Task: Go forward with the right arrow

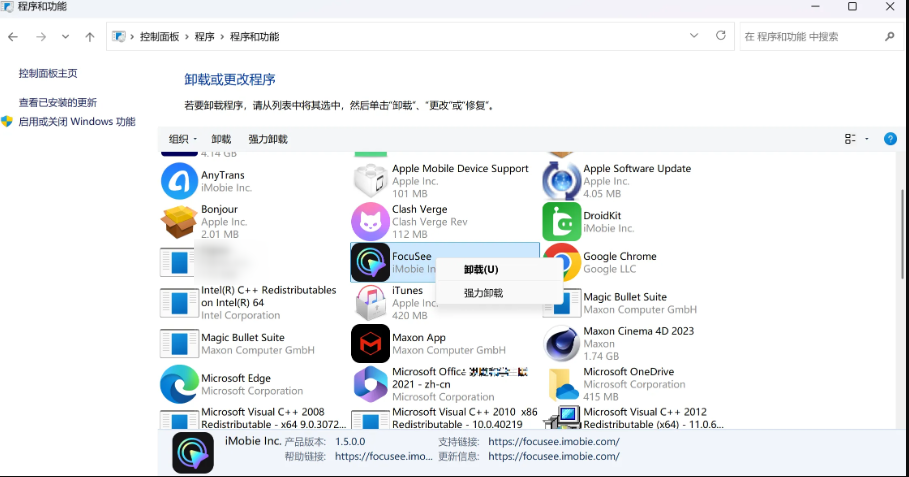Action: pos(41,37)
